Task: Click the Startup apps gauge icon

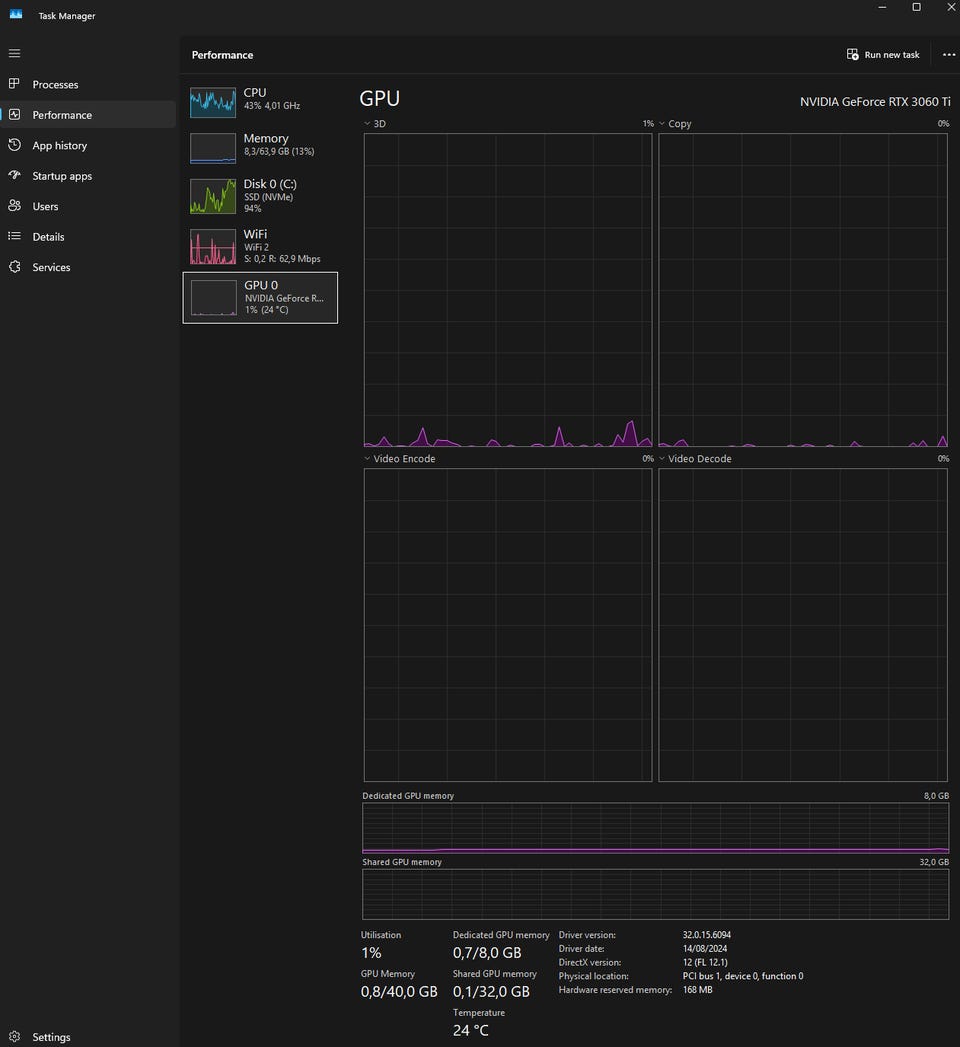Action: (14, 175)
